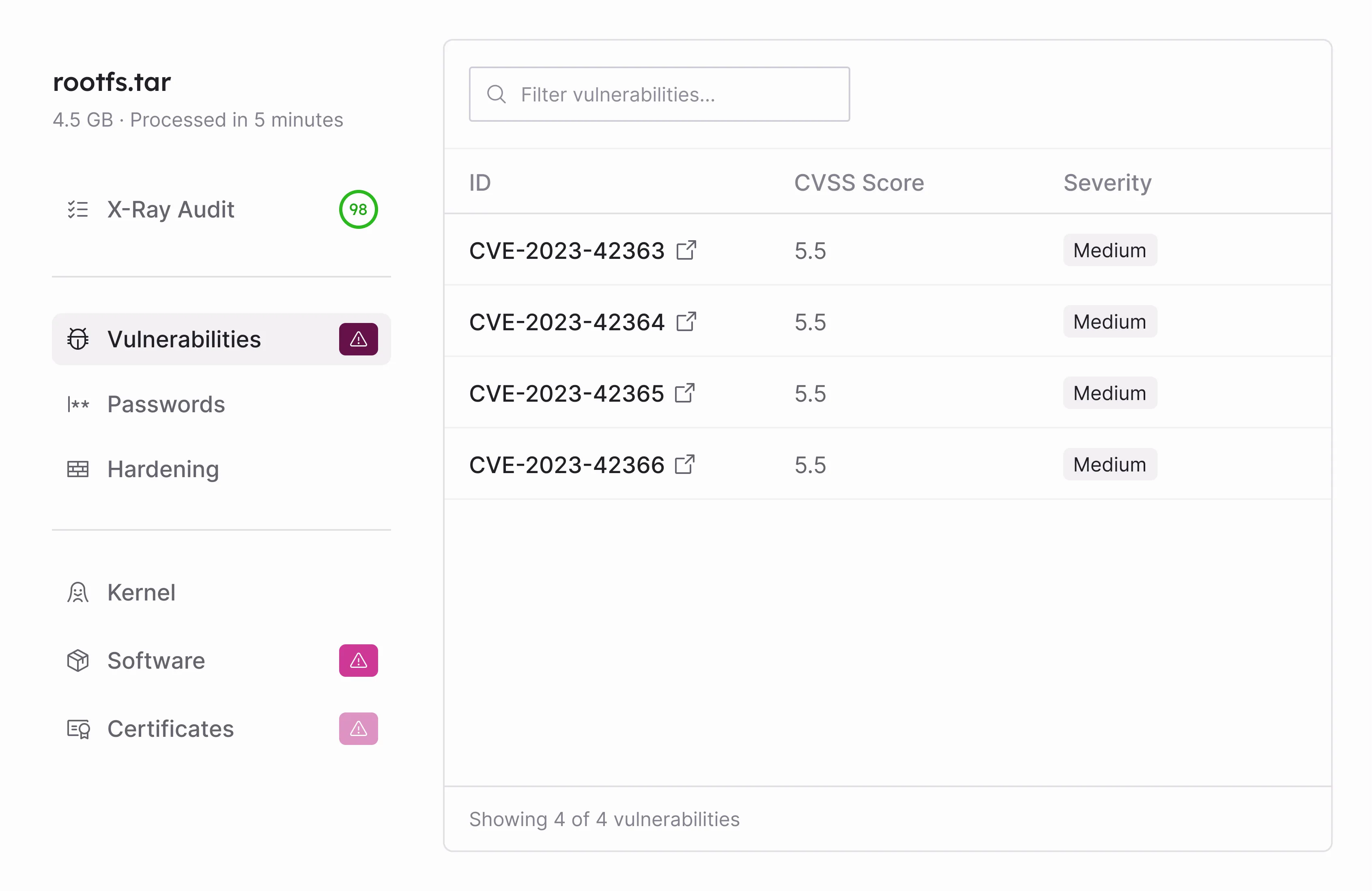Click the Software warning badge

click(358, 660)
